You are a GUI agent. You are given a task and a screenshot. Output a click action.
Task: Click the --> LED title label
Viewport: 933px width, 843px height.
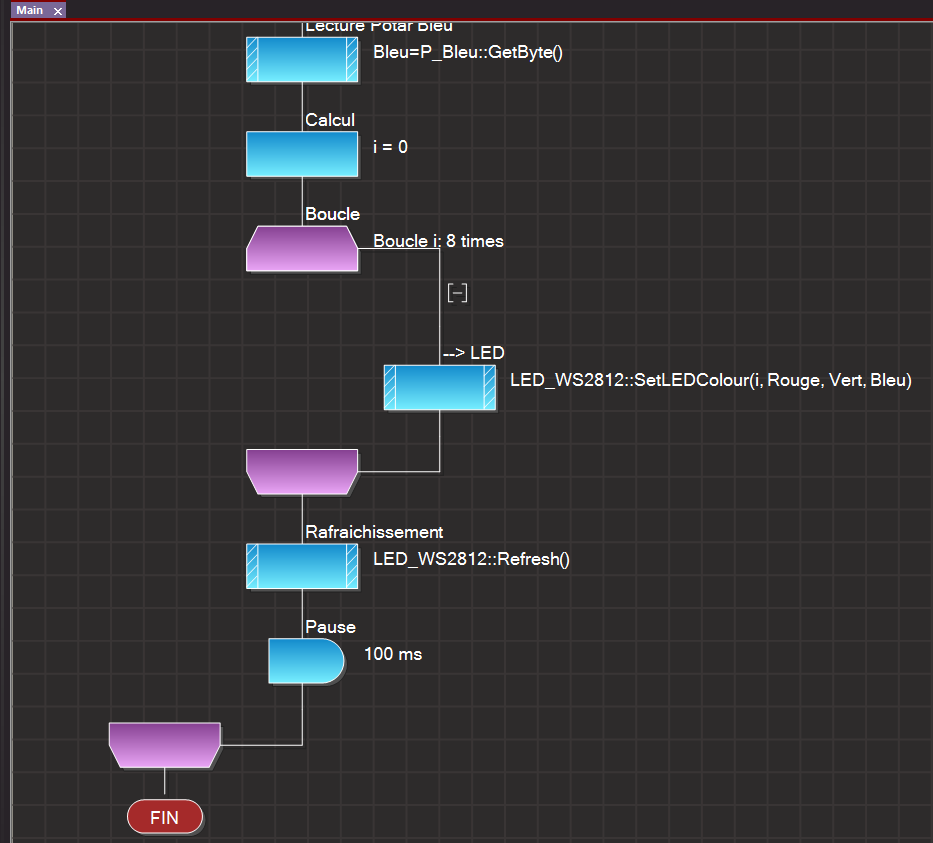pyautogui.click(x=474, y=353)
